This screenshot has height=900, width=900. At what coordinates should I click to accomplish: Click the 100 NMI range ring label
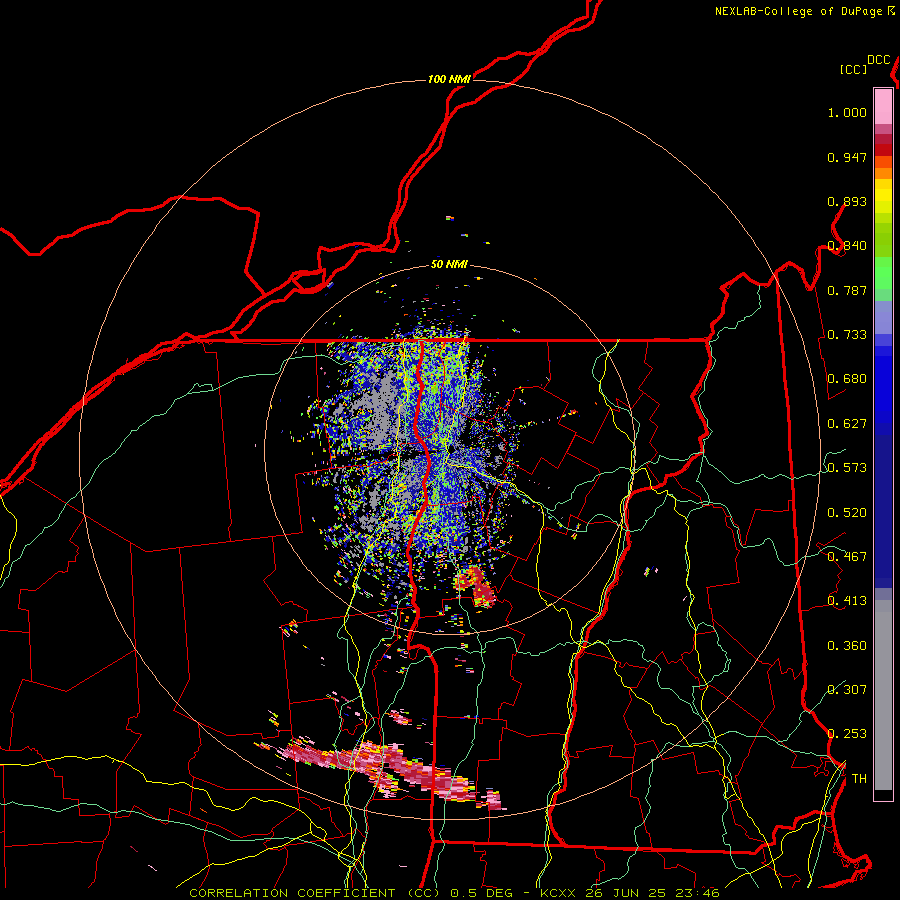449,79
